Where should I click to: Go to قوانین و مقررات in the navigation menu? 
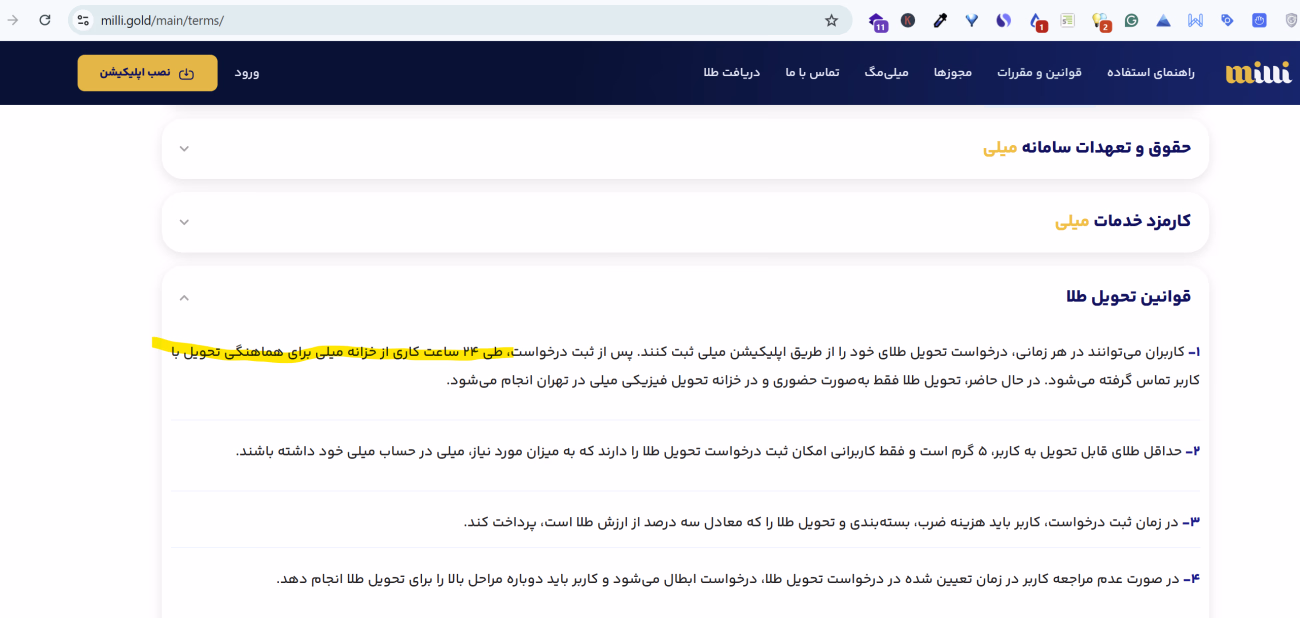pos(1039,73)
